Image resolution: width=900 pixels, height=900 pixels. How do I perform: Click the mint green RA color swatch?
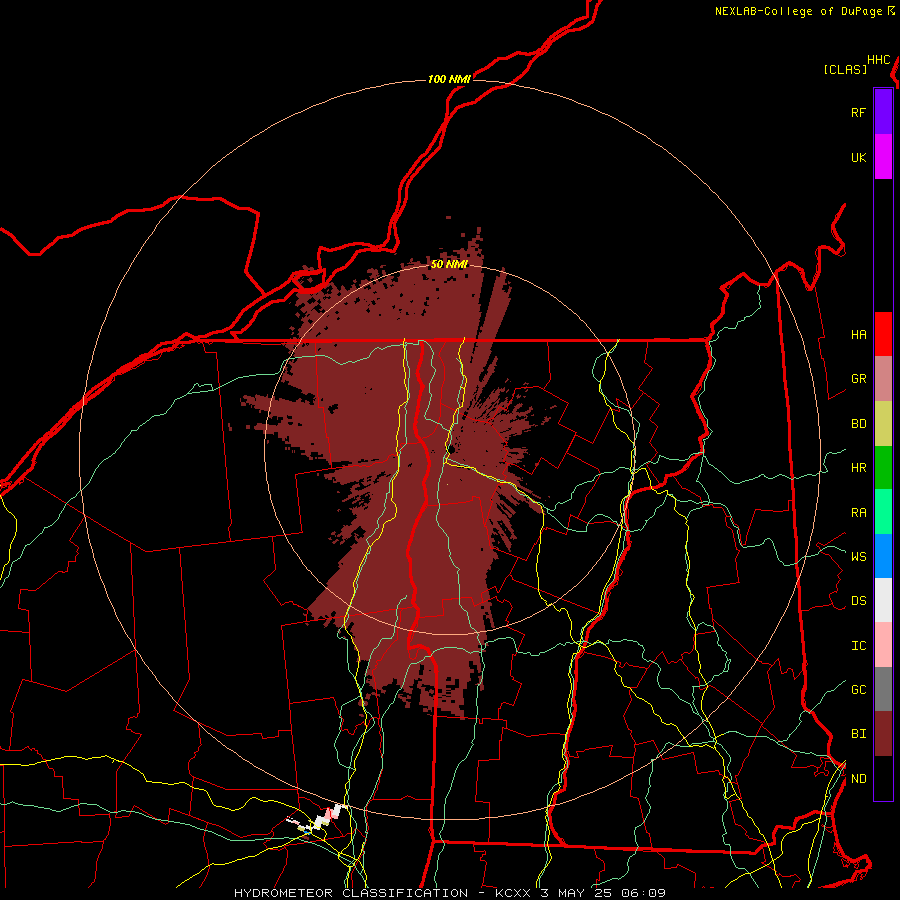coord(883,512)
